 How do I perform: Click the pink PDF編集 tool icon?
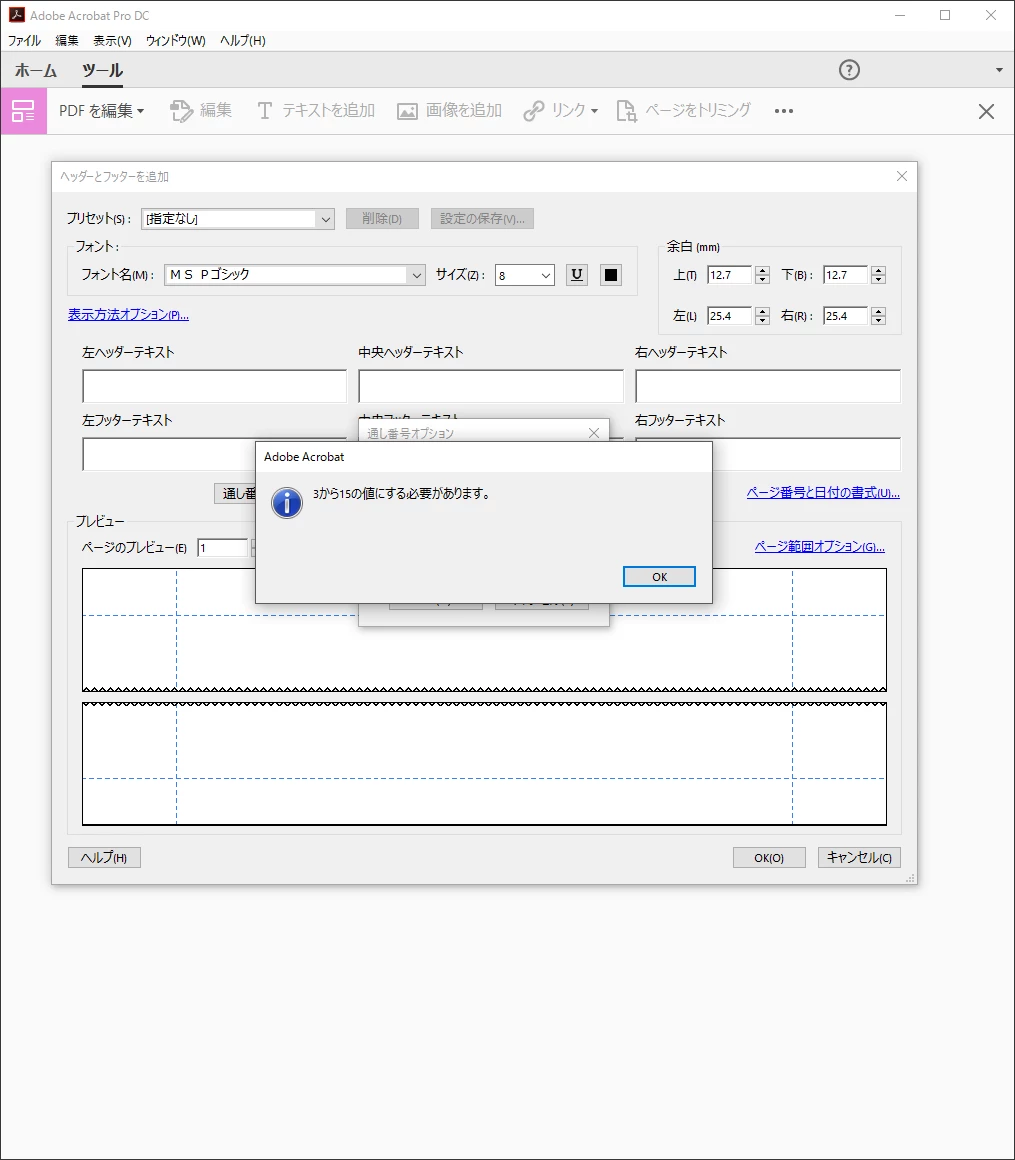point(24,111)
